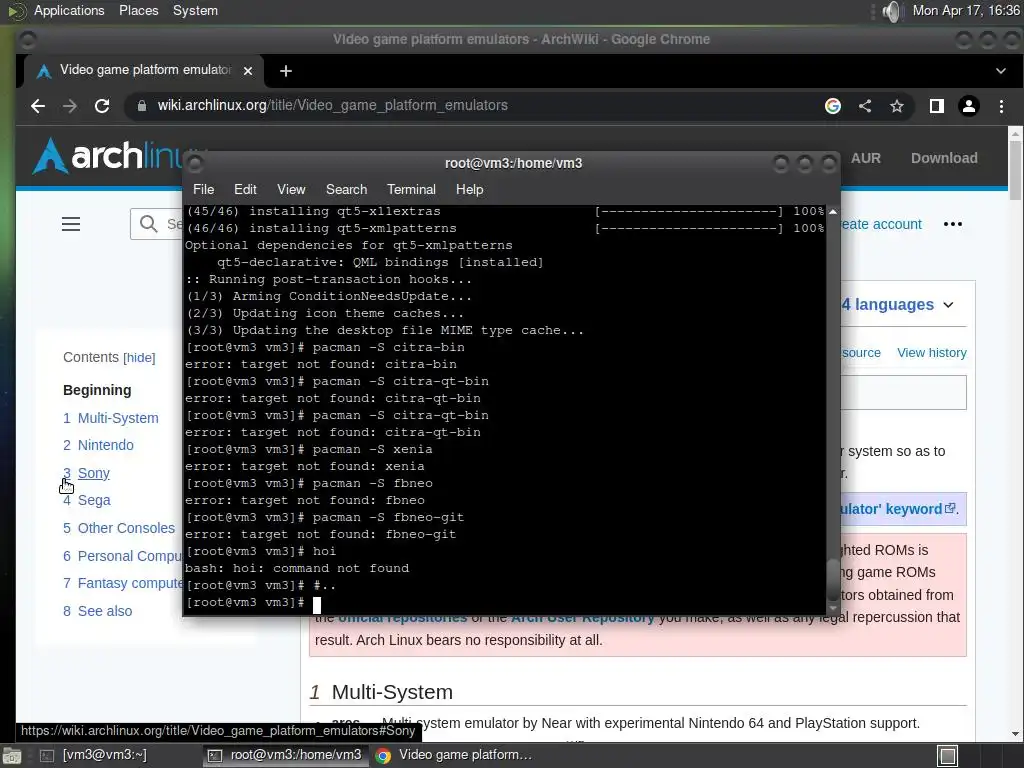Screen dimensions: 1024x768
Task: Open Chrome three-dot menu
Action: pyautogui.click(x=1001, y=106)
